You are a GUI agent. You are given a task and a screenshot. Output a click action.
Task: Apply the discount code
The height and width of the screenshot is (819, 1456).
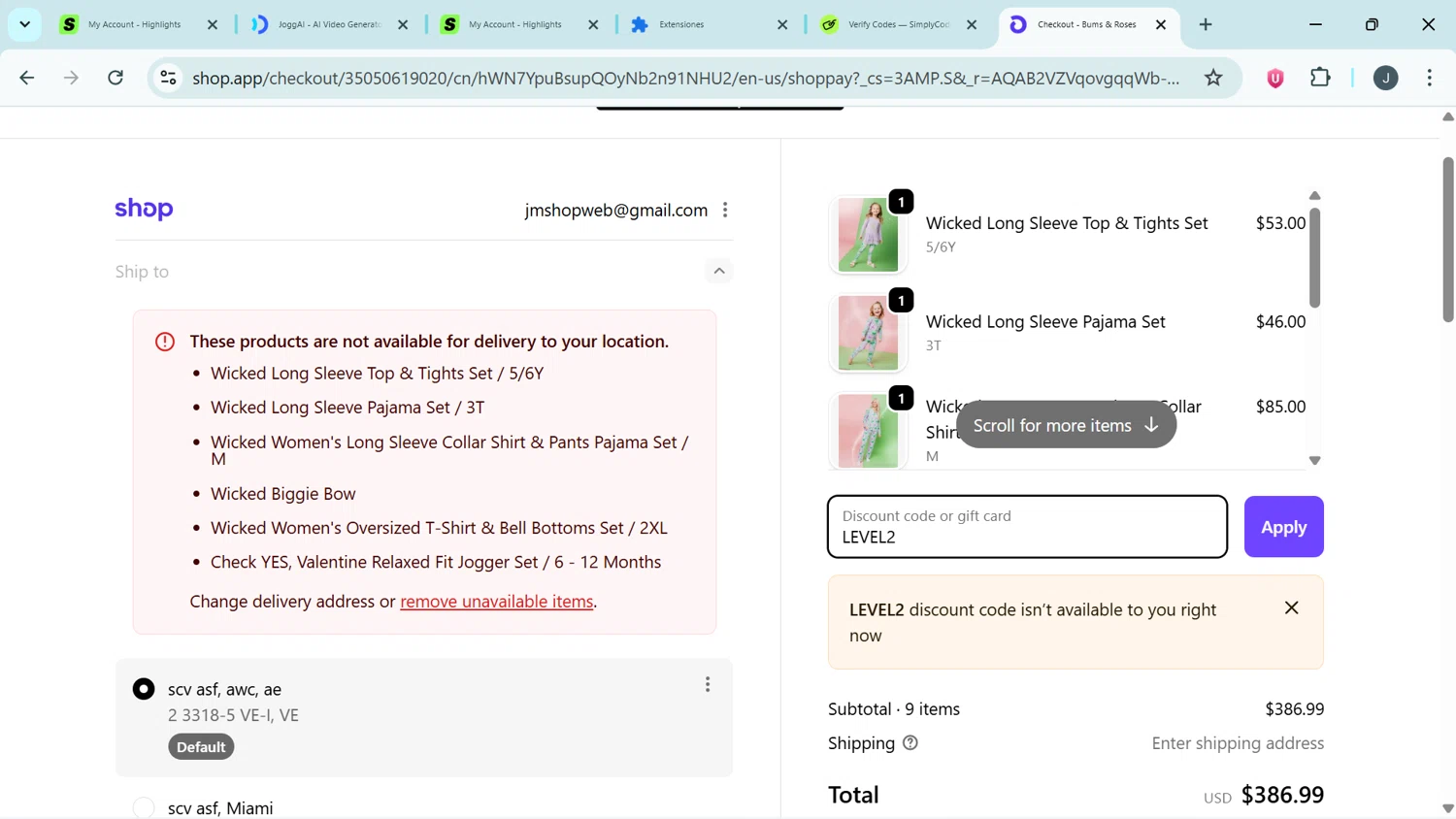tap(1283, 527)
